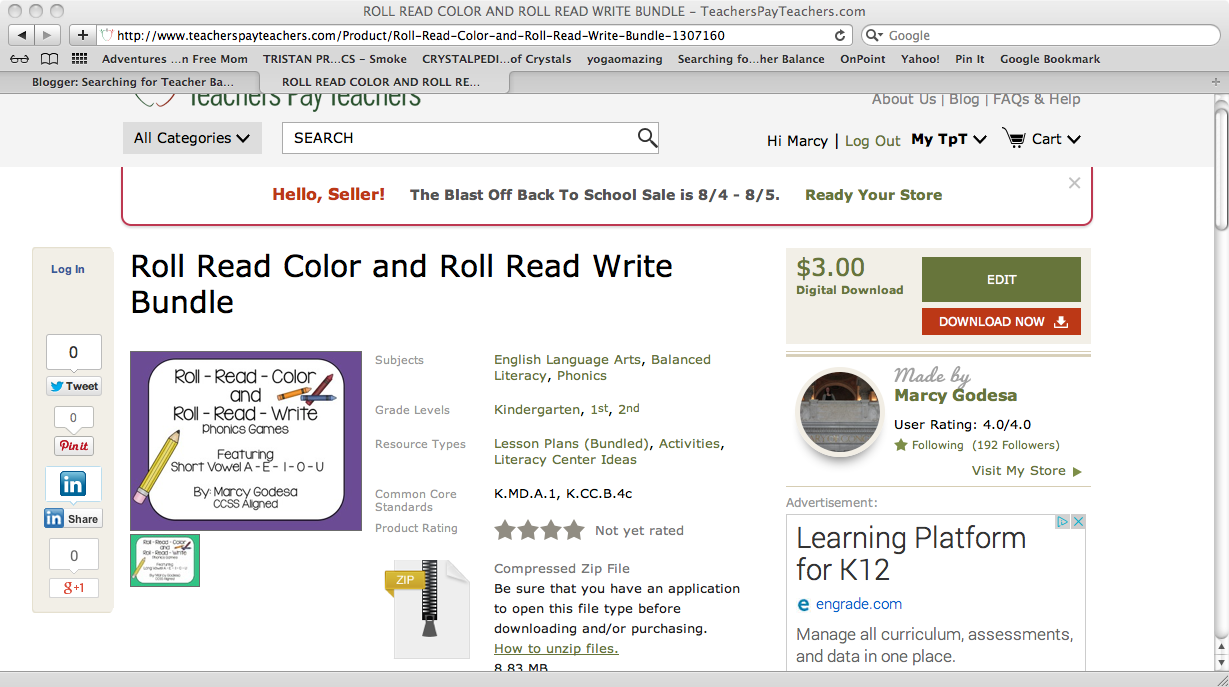Open the All Categories dropdown
The height and width of the screenshot is (687, 1229).
[192, 138]
